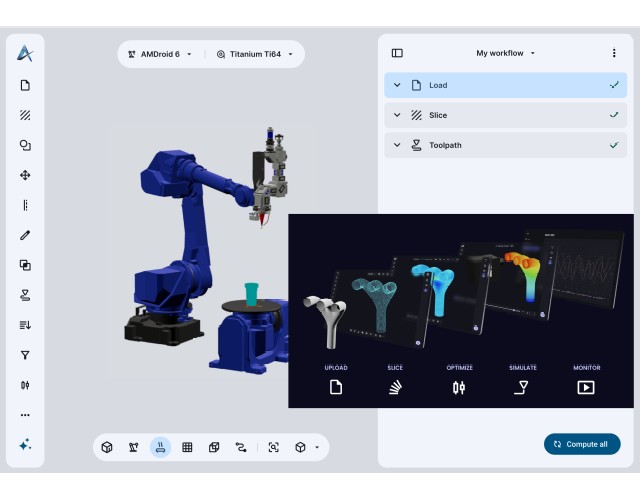Click the Compute all button
The image size is (640, 500).
click(x=582, y=444)
